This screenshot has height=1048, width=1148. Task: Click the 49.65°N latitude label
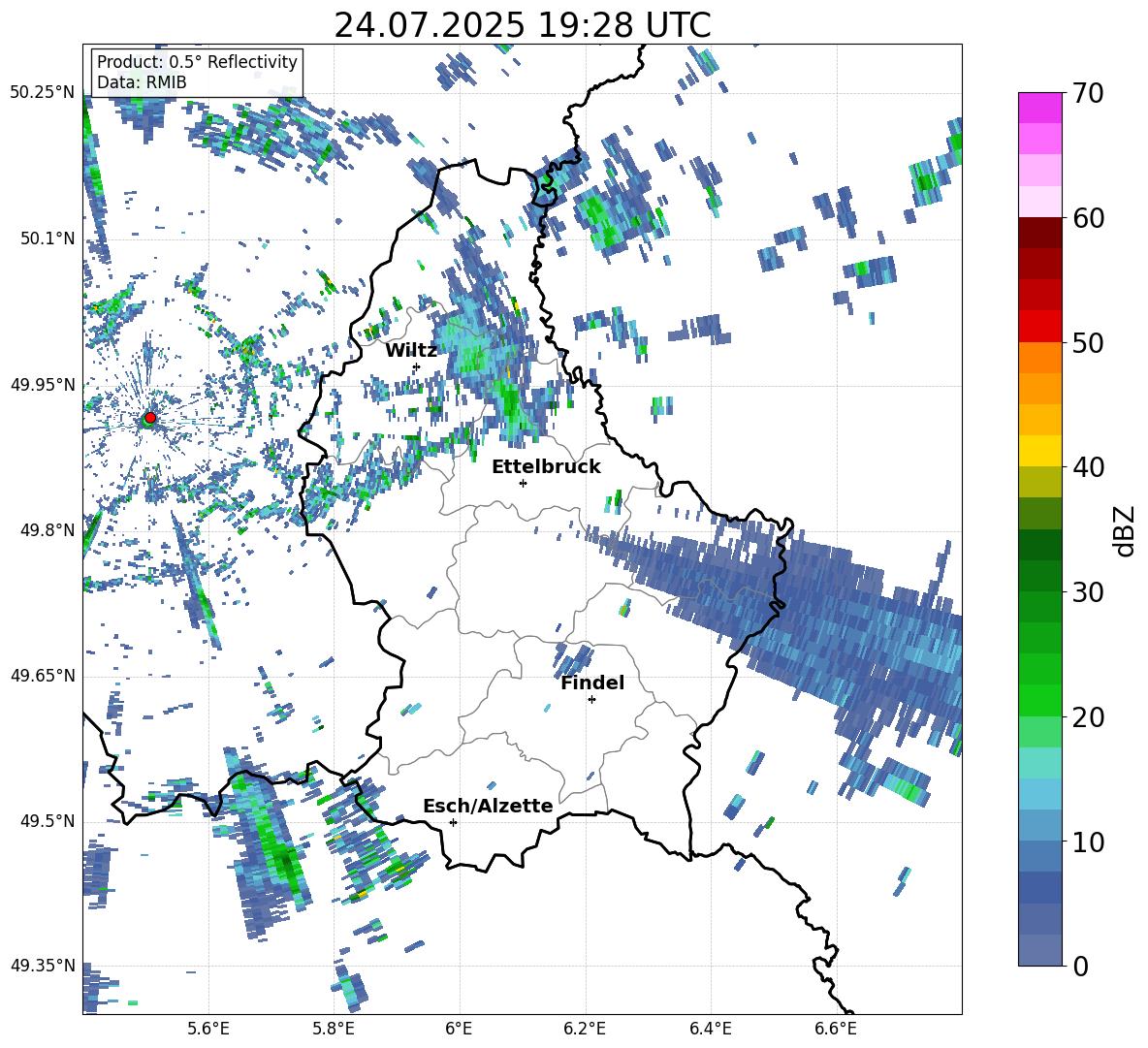click(x=43, y=675)
